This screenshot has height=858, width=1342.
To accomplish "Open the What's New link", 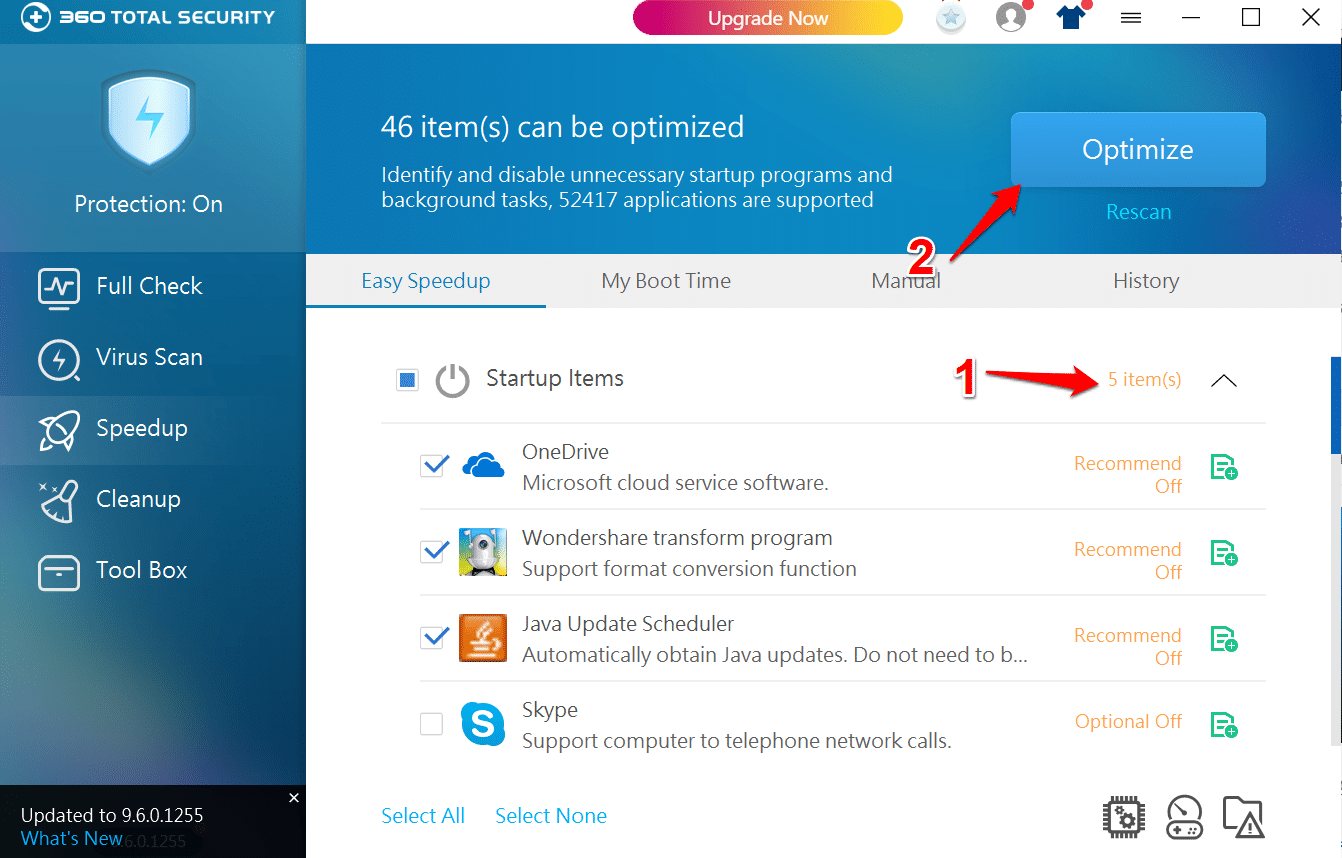I will pos(71,839).
